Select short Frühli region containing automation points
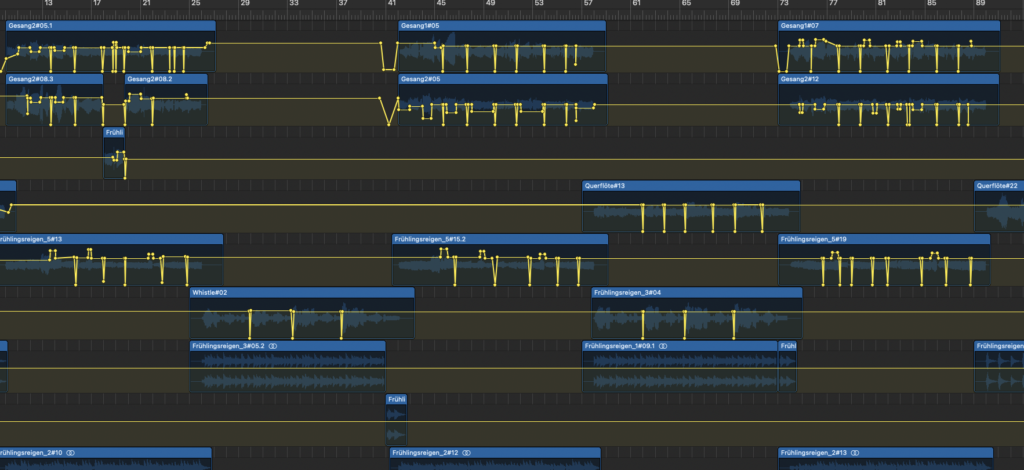Image resolution: width=1024 pixels, height=470 pixels. [114, 153]
